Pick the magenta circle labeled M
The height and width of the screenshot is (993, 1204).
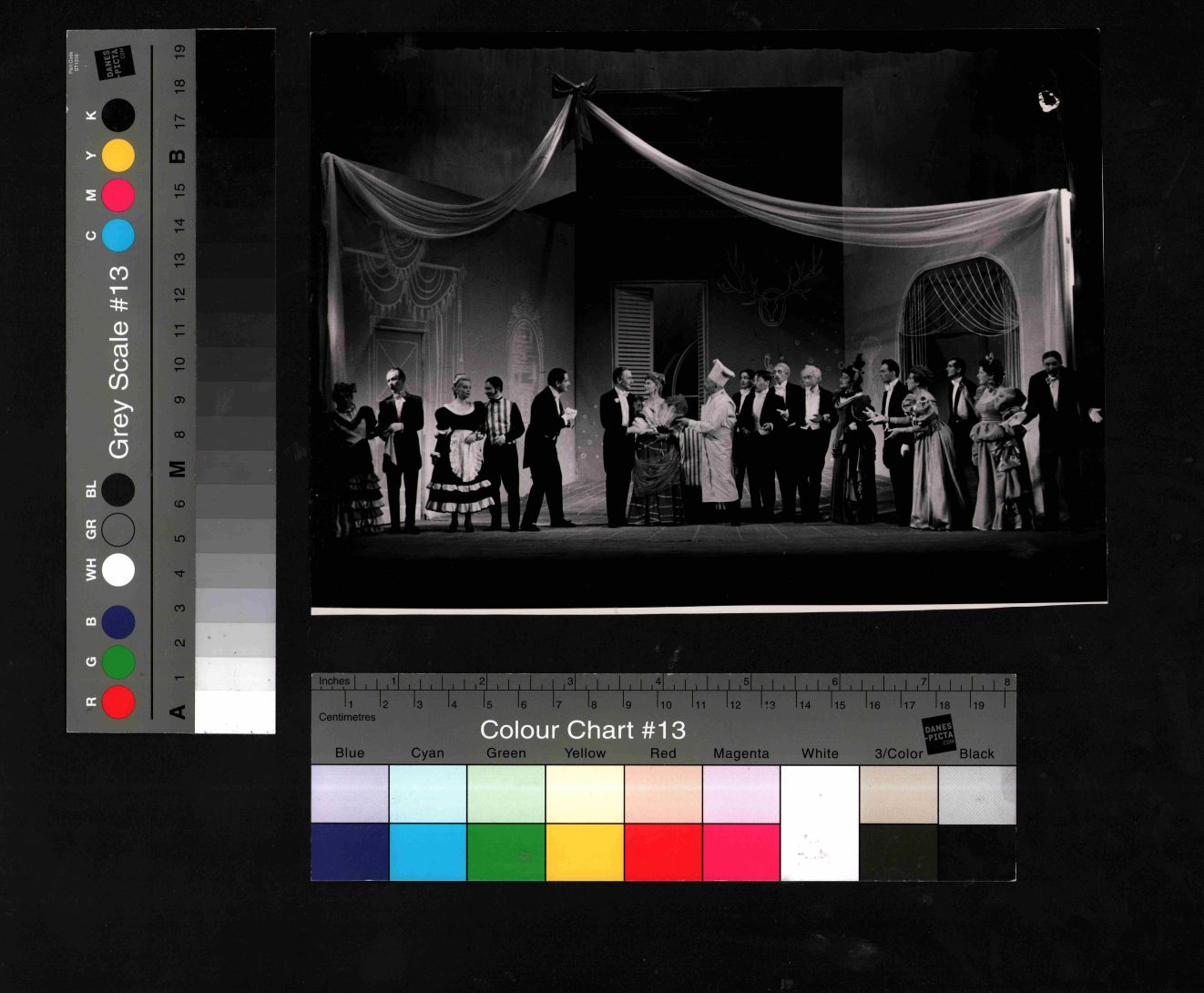[118, 196]
